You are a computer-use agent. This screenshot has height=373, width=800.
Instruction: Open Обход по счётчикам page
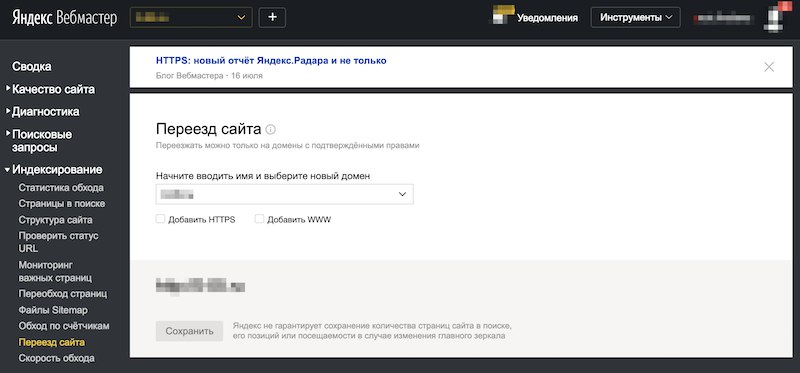point(64,326)
